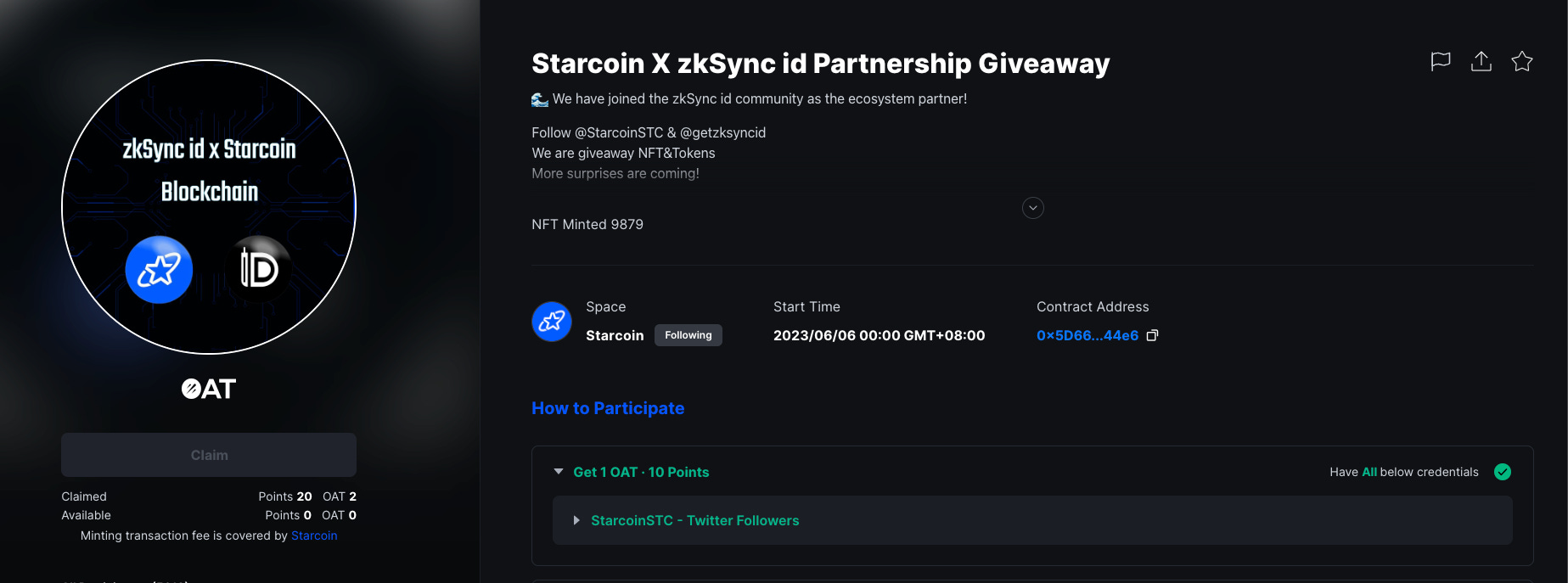Click the Claim button
The width and height of the screenshot is (1568, 583).
209,455
